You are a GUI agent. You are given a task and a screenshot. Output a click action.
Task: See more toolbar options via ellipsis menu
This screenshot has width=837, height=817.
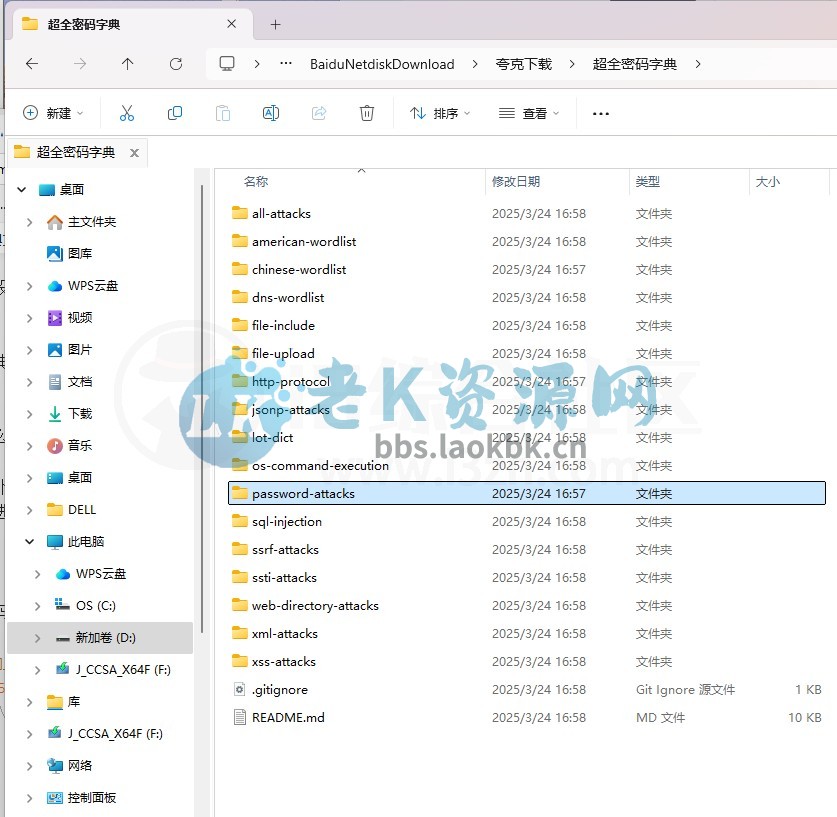coord(600,113)
